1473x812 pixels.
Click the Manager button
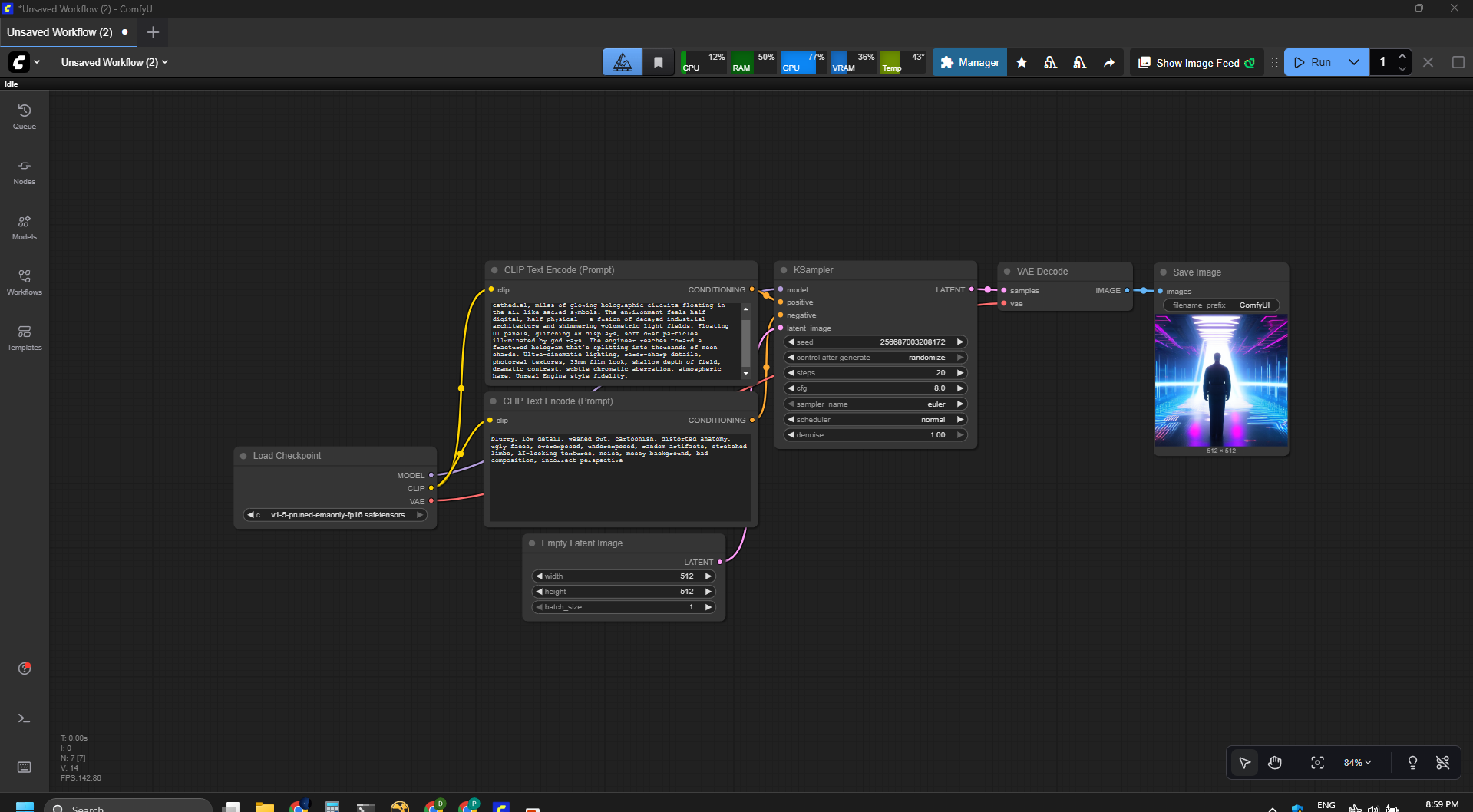[969, 63]
